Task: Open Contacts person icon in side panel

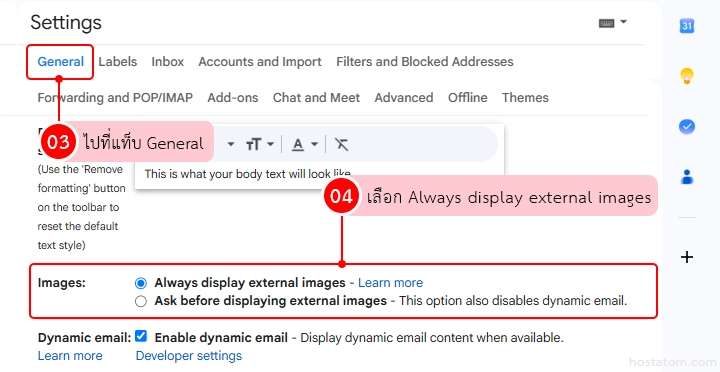Action: (686, 177)
